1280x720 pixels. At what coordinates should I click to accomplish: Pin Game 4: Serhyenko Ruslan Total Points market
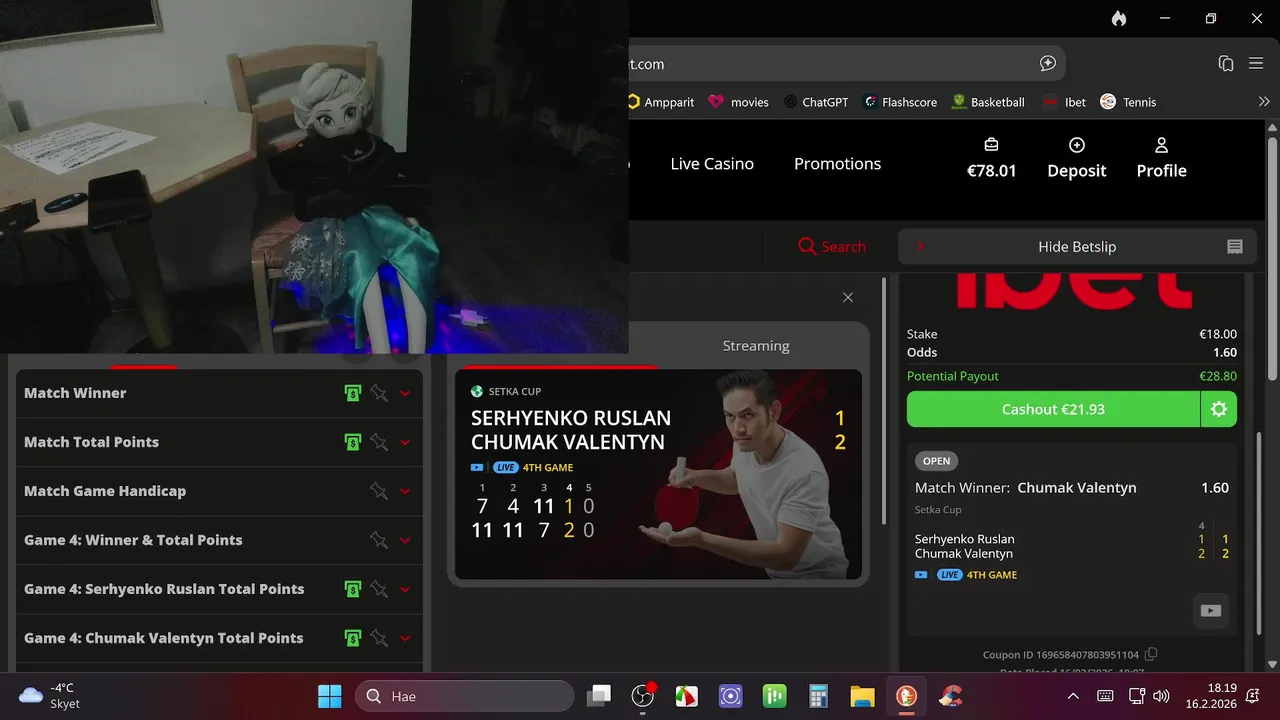379,589
